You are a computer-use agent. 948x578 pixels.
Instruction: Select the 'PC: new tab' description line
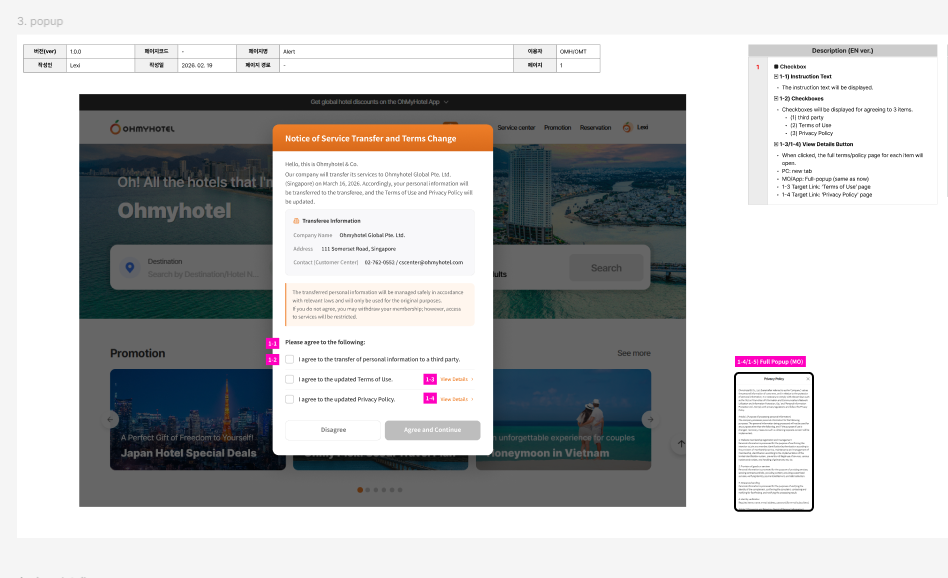(797, 171)
